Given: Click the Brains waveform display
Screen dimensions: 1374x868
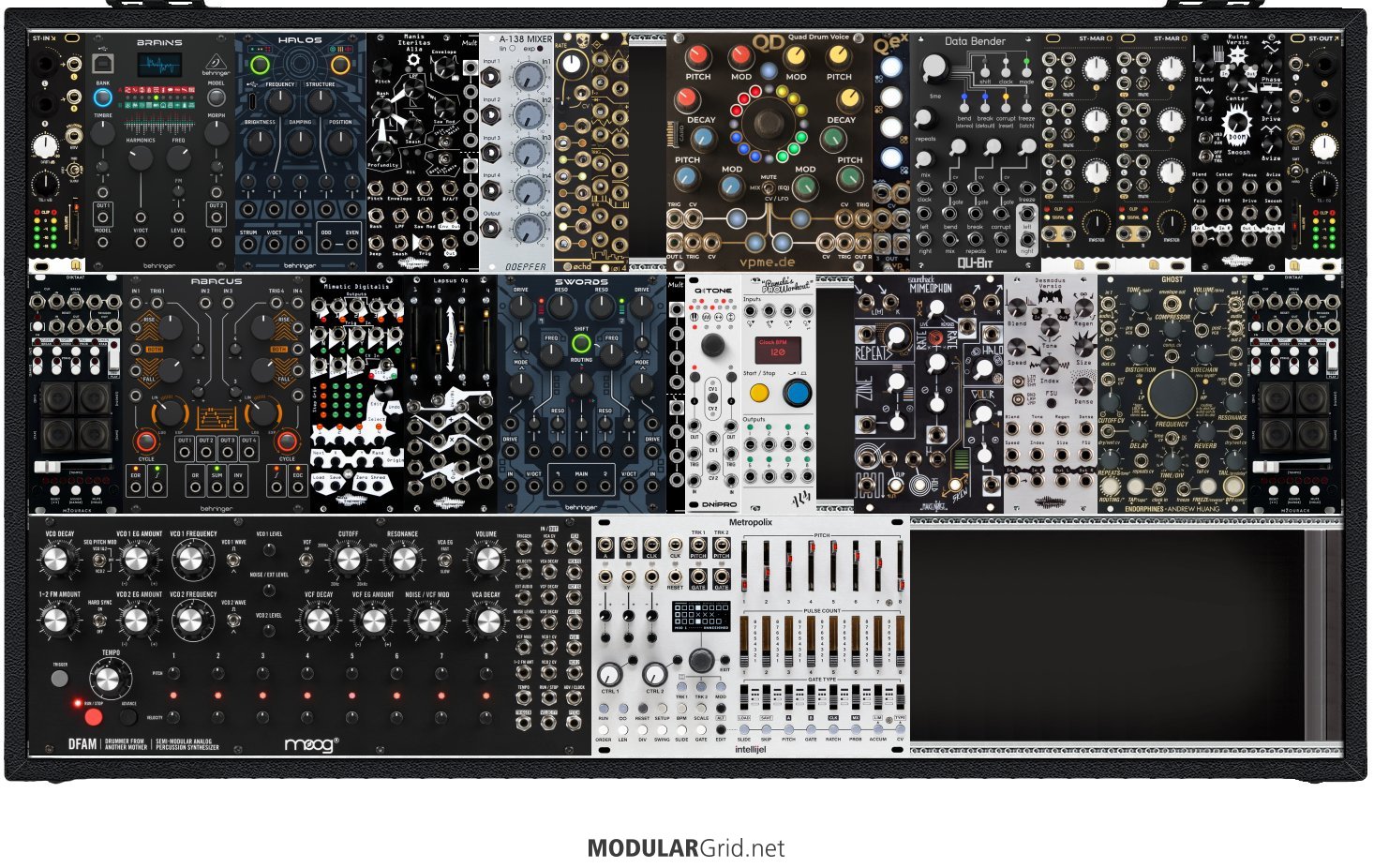Looking at the screenshot, I should click(x=159, y=66).
